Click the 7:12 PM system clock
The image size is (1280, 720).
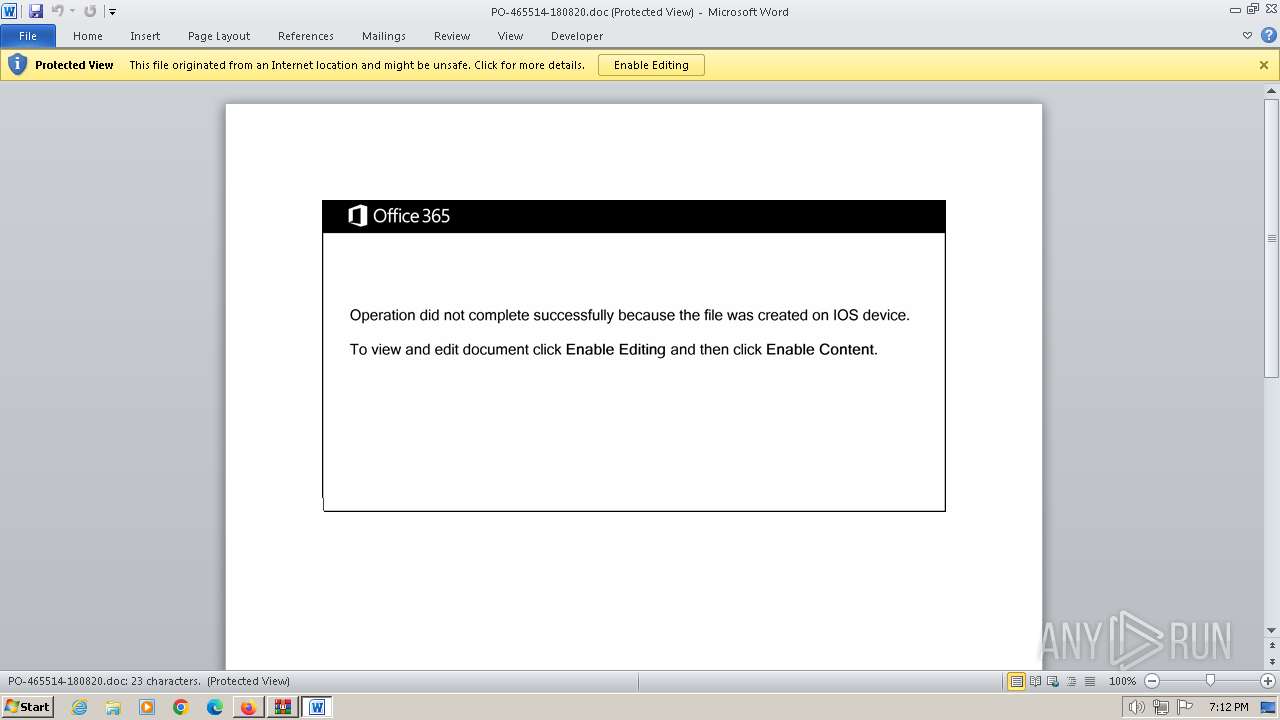tap(1228, 707)
